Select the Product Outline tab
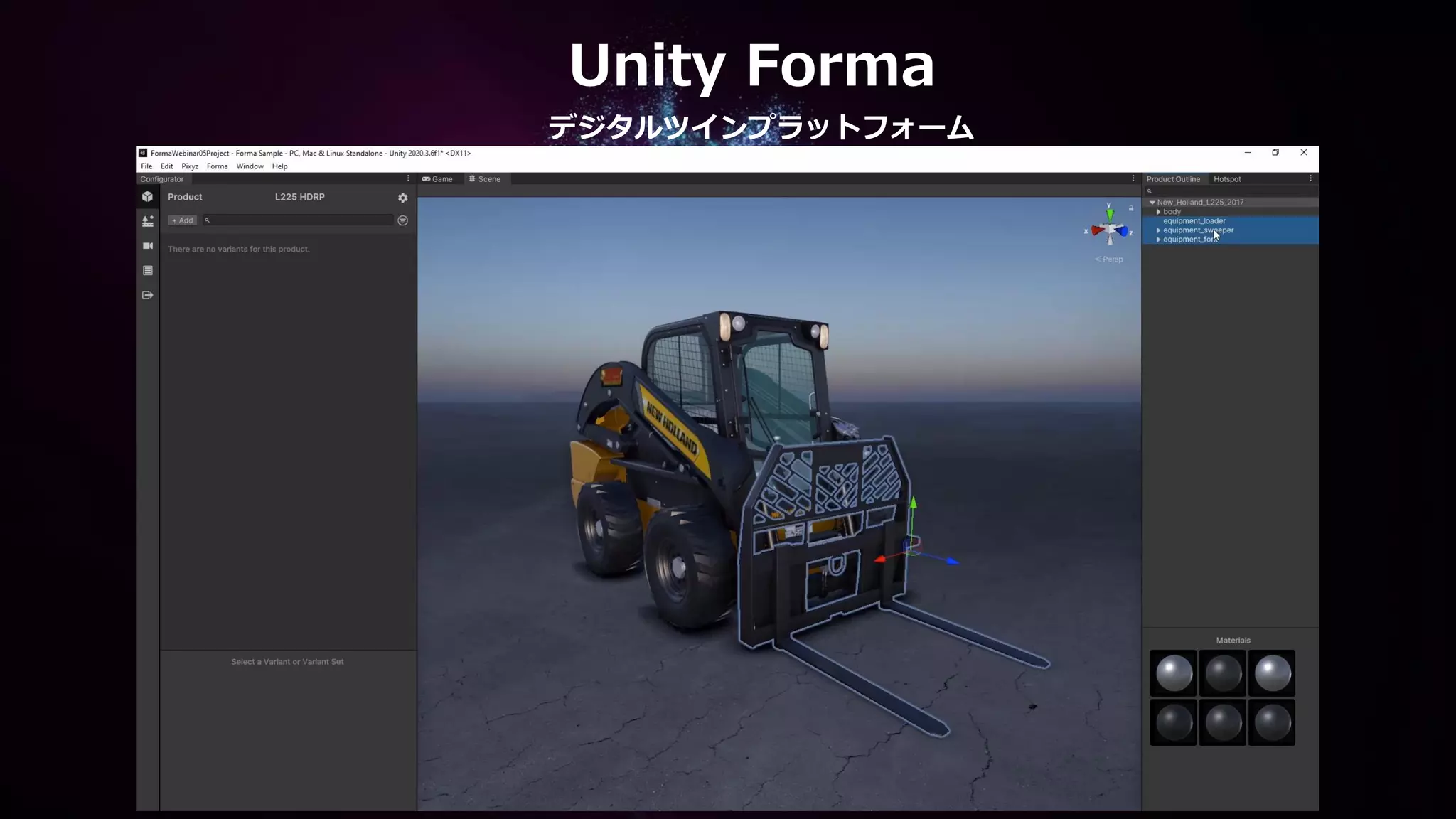The height and width of the screenshot is (819, 1456). click(x=1173, y=179)
